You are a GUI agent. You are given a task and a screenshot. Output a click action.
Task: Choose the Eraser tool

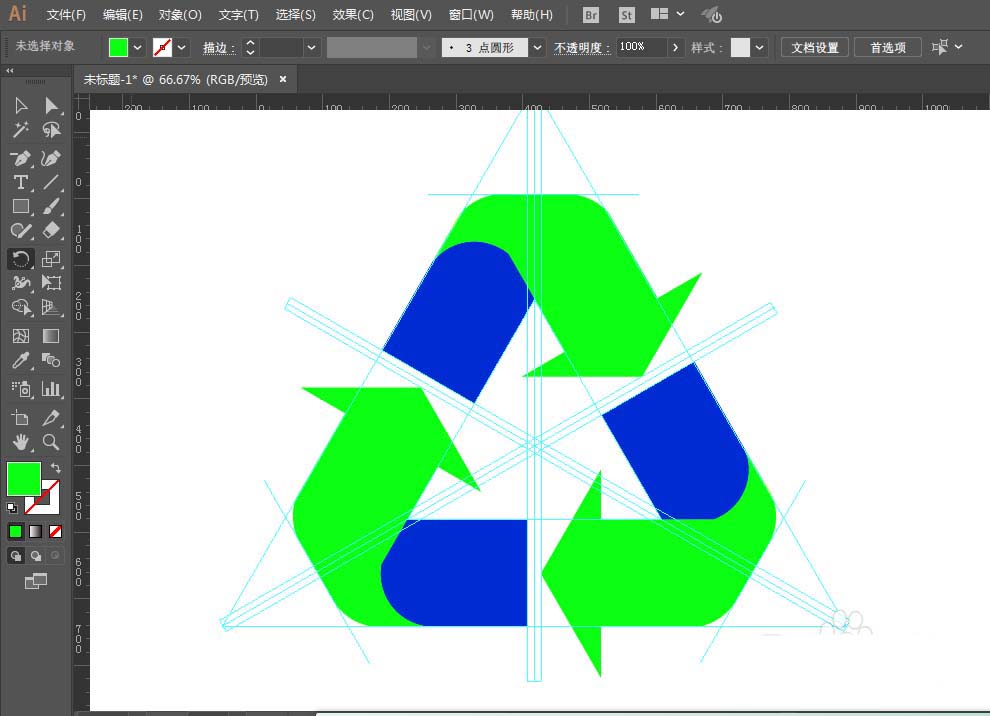tap(51, 231)
